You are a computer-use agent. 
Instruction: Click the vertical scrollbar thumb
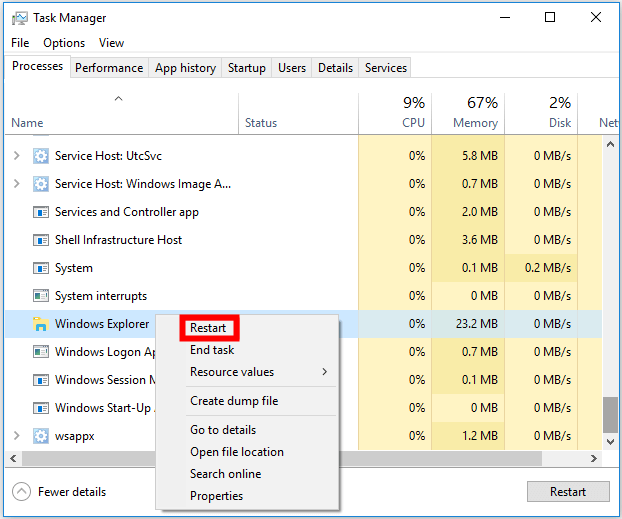click(x=610, y=415)
